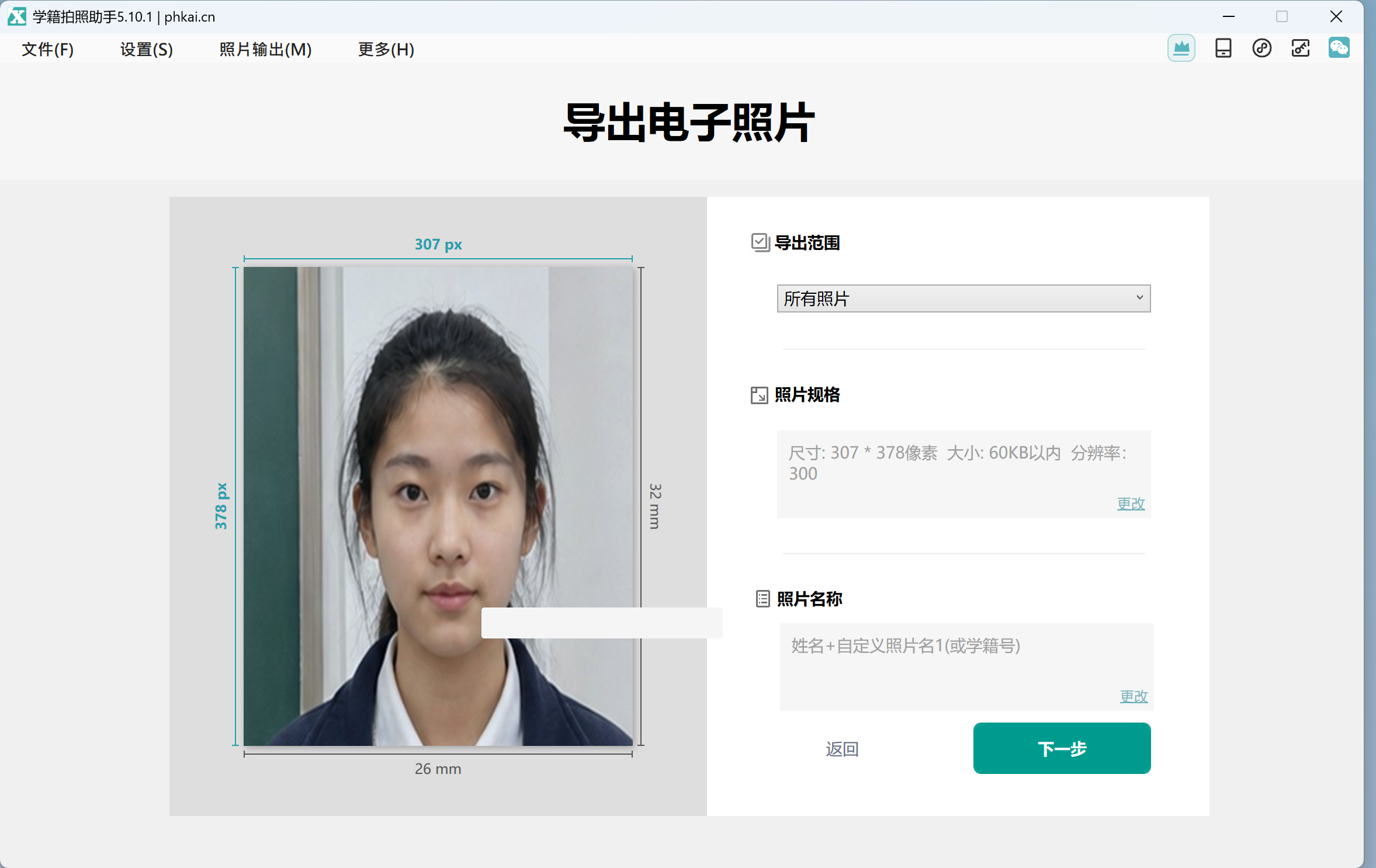Click the green 下一步 button

pos(1062,748)
